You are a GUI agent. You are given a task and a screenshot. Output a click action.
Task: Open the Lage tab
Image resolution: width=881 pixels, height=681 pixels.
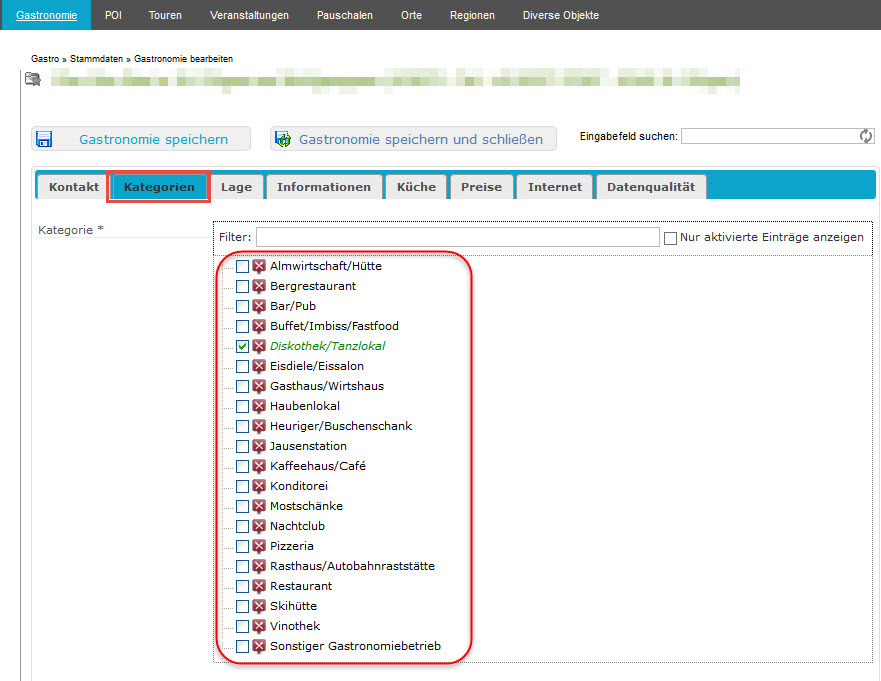(236, 187)
